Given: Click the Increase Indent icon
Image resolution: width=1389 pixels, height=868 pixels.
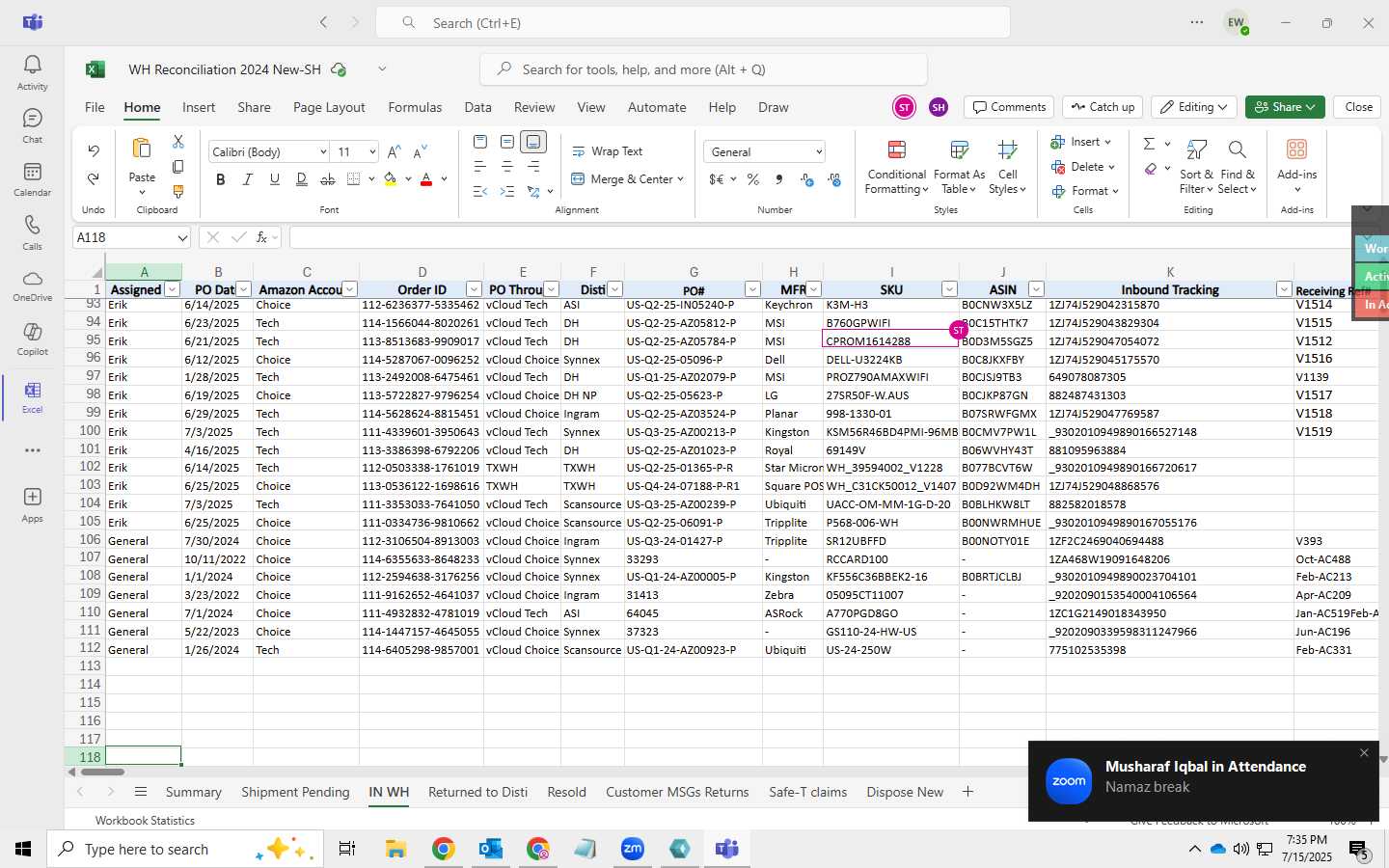Looking at the screenshot, I should (507, 192).
